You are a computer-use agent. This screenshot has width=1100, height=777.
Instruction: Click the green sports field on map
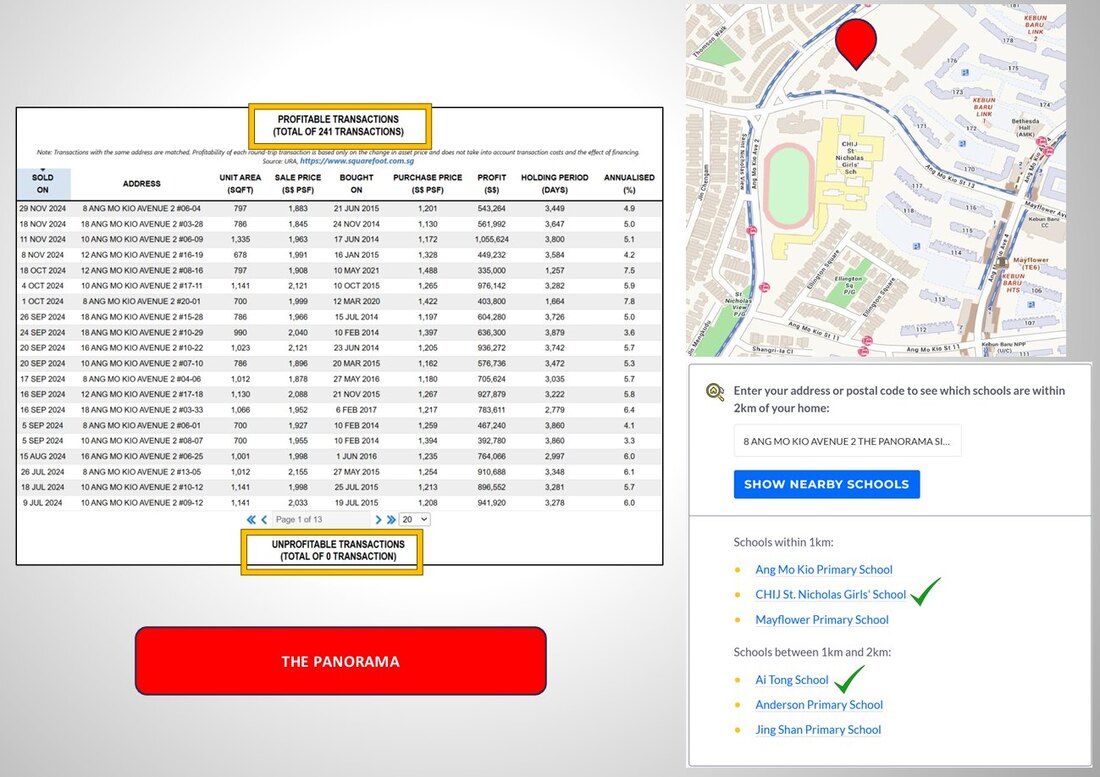coord(789,186)
